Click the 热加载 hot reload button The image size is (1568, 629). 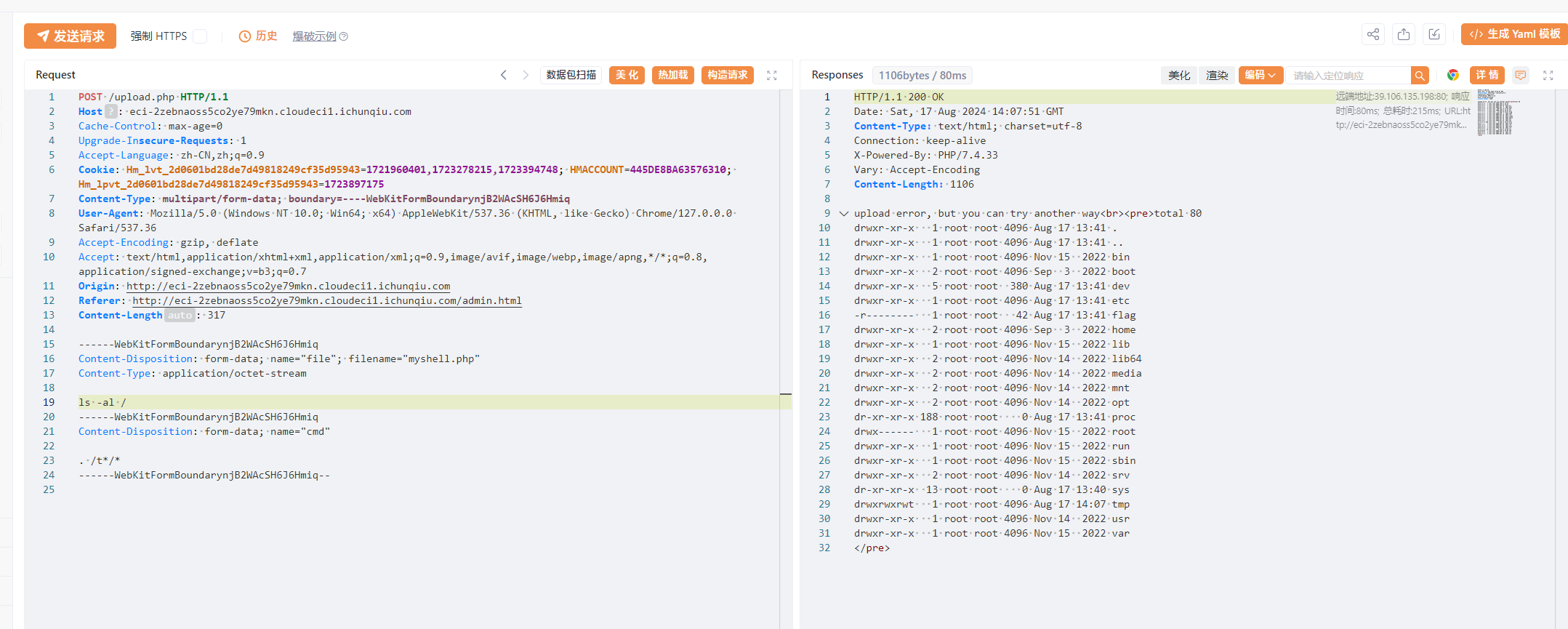(673, 75)
